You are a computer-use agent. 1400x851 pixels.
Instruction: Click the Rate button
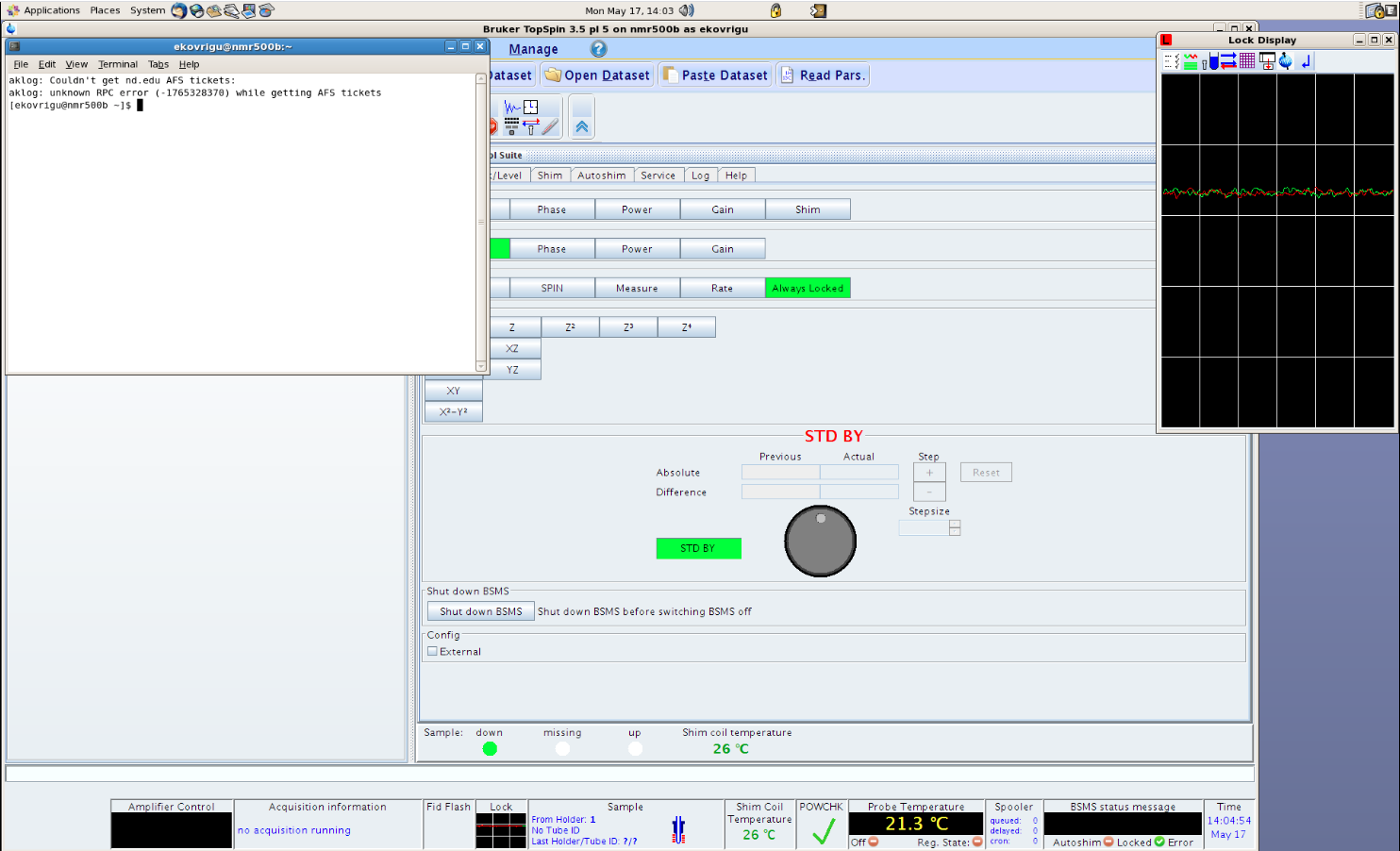(x=722, y=288)
